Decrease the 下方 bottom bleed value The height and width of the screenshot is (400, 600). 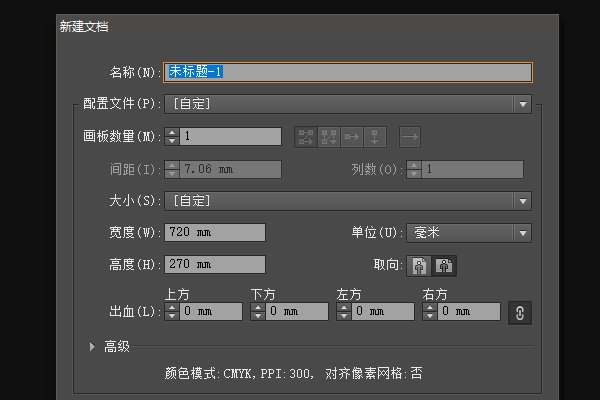click(258, 316)
